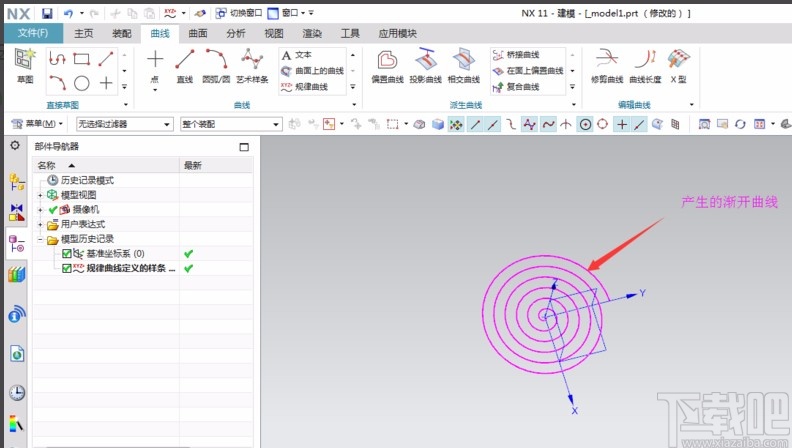Expand the 摄像机 tree node
Viewport: 792px width, 448px height.
(40, 210)
